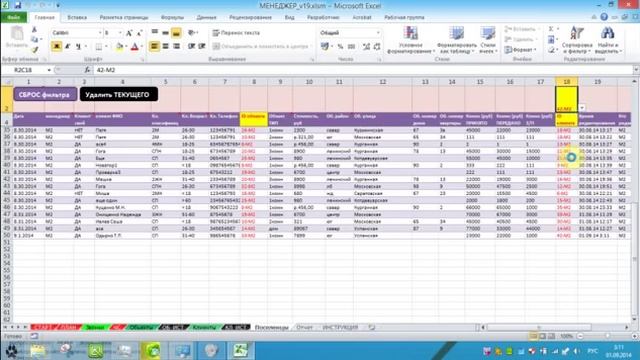Toggle bottom vertical alignment
Screen dimensions: 640x360
coord(176,33)
